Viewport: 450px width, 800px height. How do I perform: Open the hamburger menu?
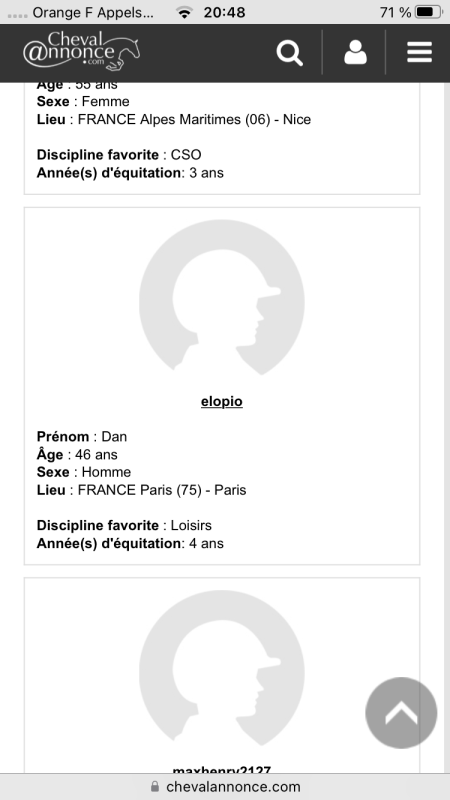(419, 53)
